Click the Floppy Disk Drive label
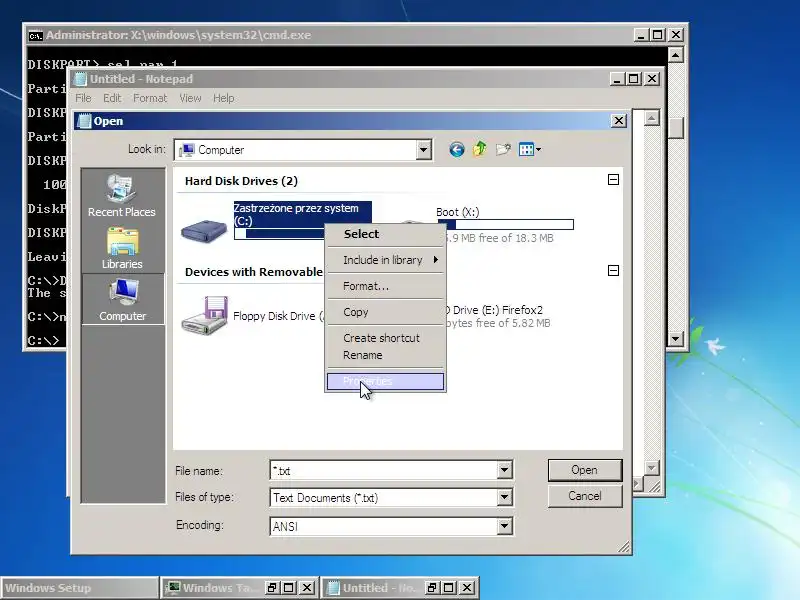Viewport: 800px width, 600px height. [279, 316]
